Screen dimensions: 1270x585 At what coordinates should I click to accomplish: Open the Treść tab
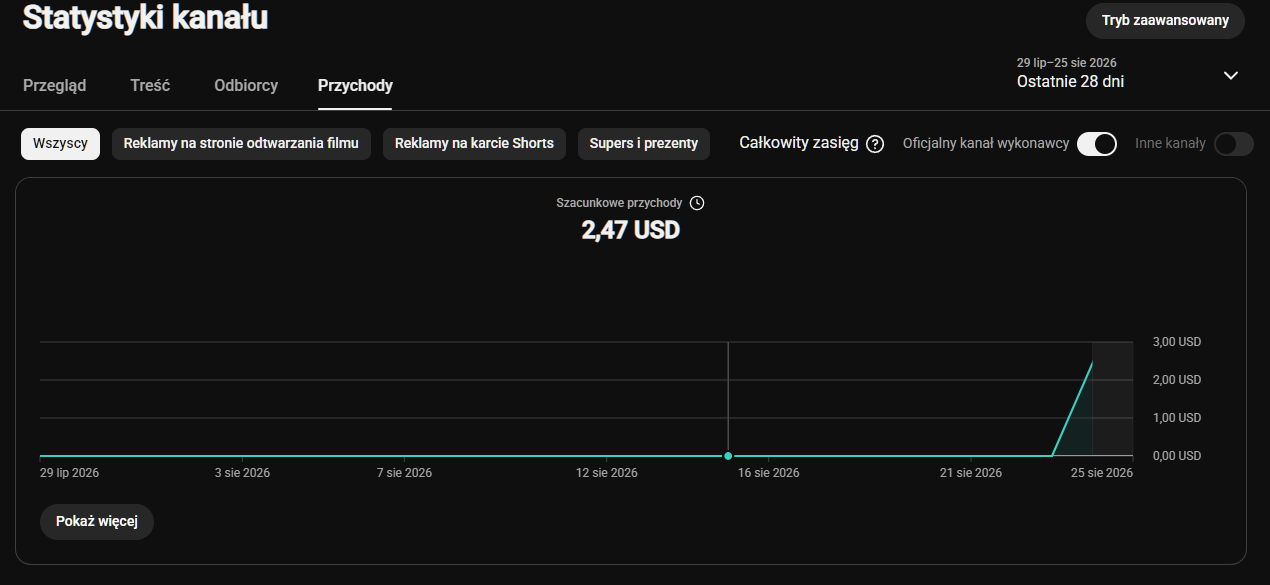150,86
